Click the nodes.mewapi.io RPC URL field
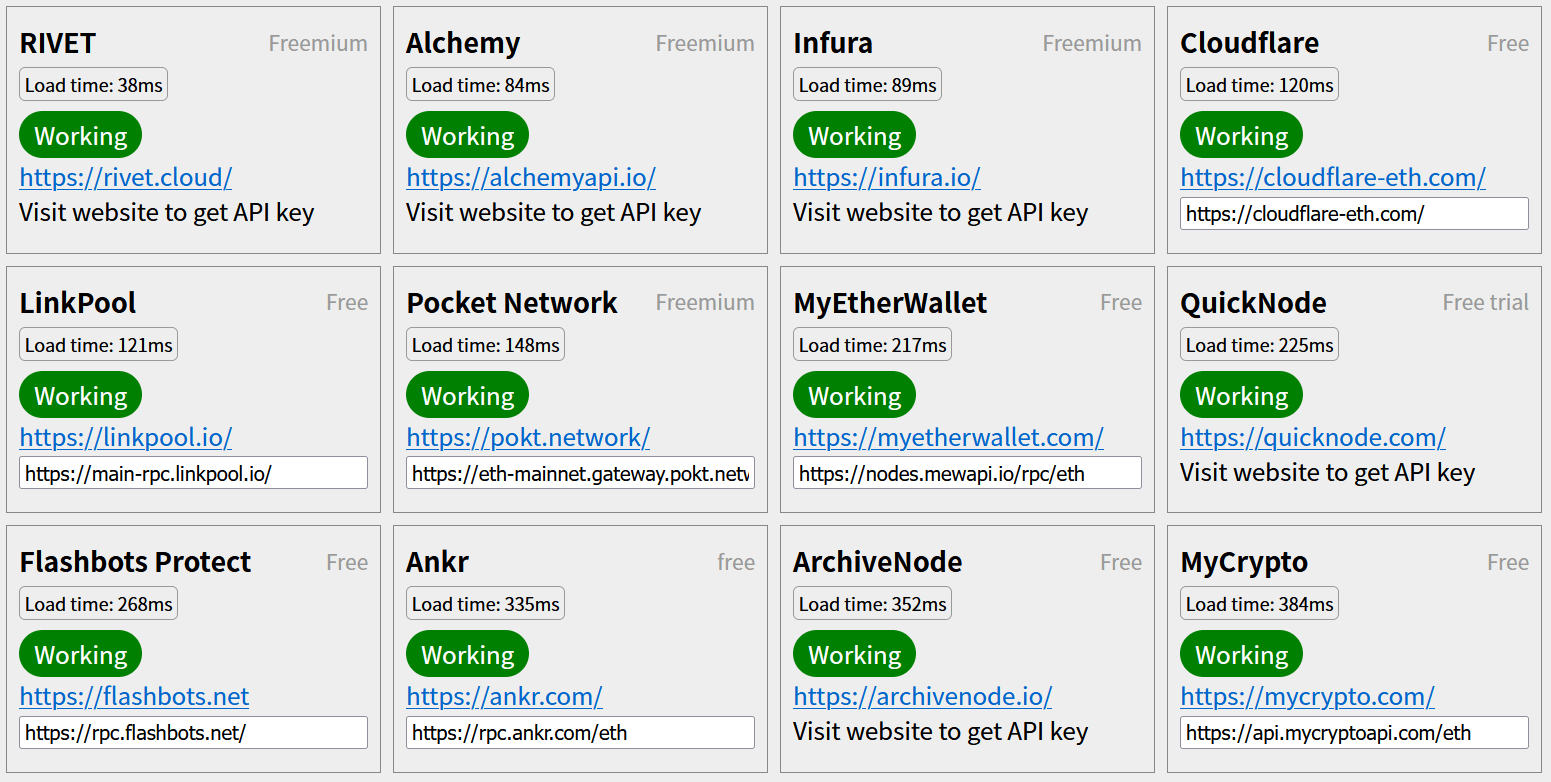Image resolution: width=1551 pixels, height=782 pixels. pyautogui.click(x=967, y=473)
